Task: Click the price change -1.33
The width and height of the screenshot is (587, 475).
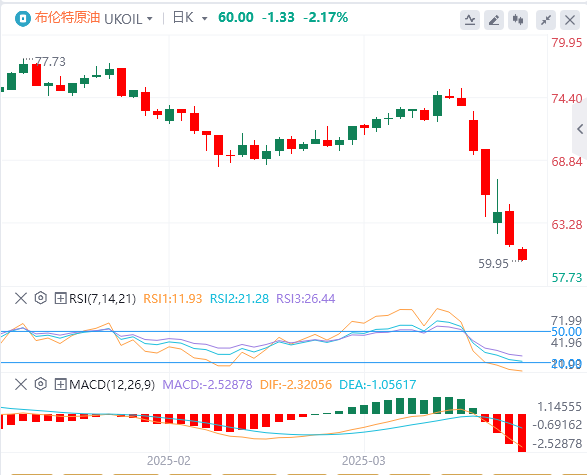Action: coord(278,17)
